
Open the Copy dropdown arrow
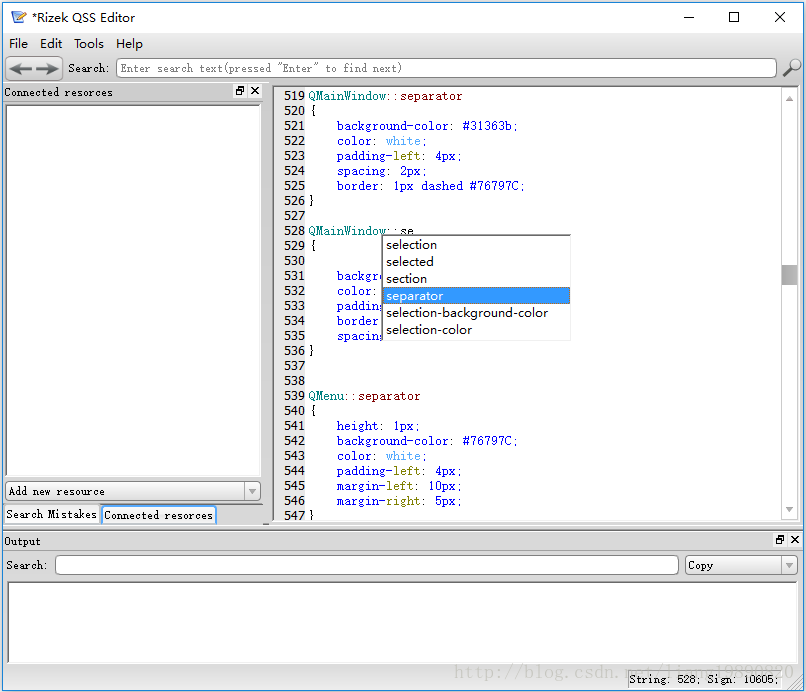coord(789,566)
